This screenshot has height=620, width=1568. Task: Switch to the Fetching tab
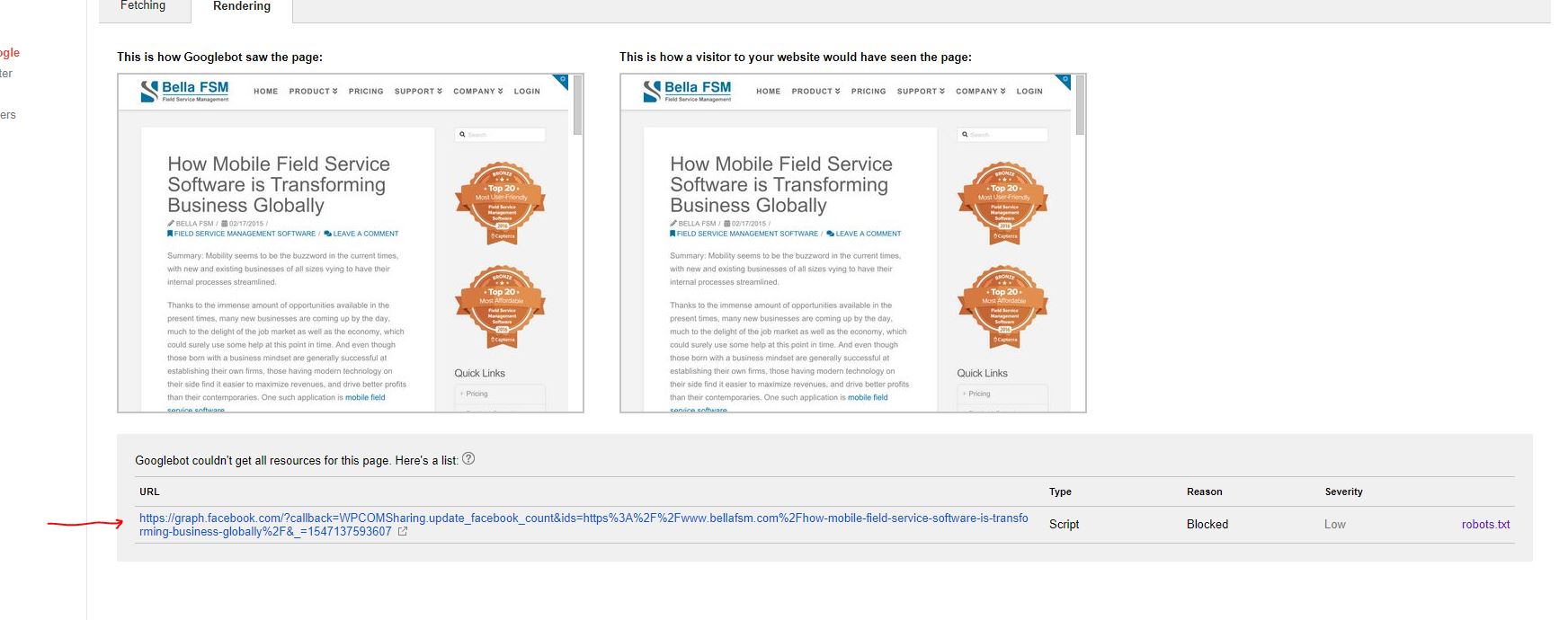click(x=143, y=6)
